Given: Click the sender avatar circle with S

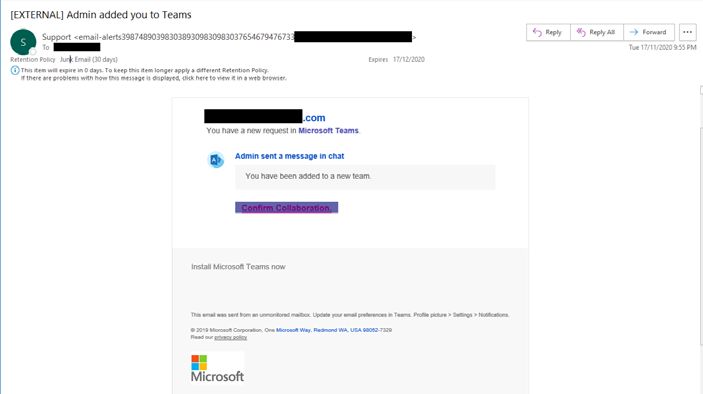Looking at the screenshot, I should [x=23, y=42].
